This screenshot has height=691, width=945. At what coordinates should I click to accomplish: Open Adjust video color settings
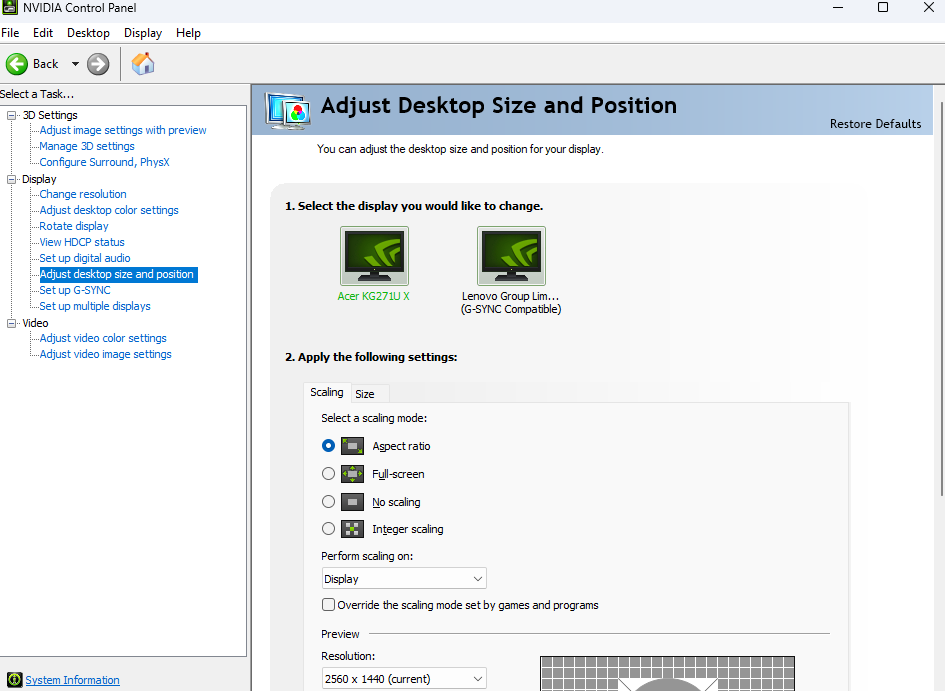pos(103,338)
